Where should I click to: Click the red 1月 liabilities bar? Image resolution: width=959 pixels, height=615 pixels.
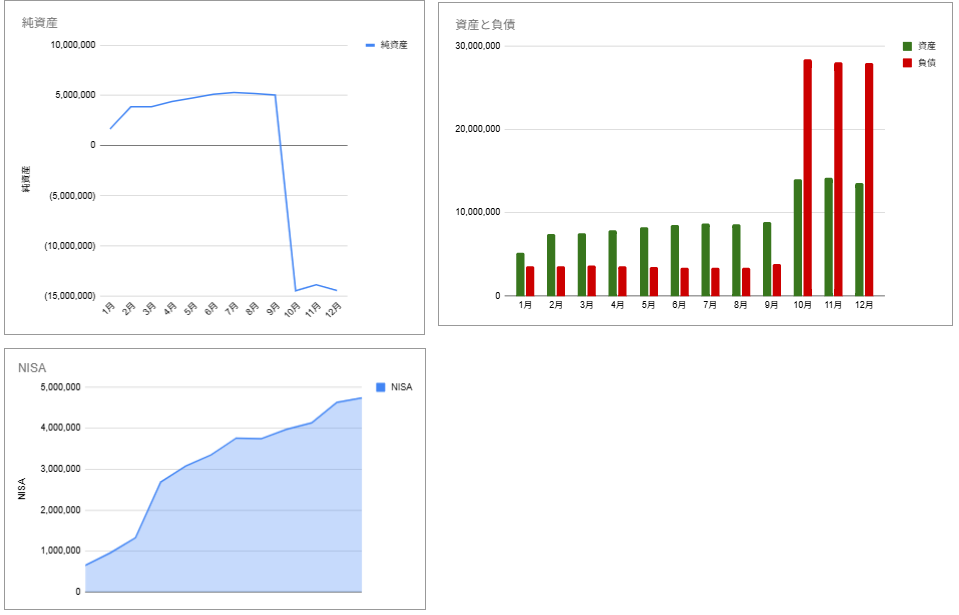pyautogui.click(x=530, y=281)
